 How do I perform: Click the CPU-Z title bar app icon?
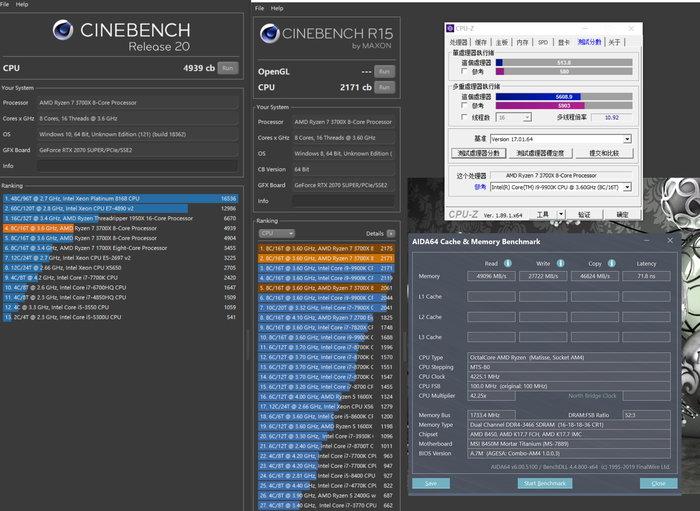pyautogui.click(x=450, y=29)
